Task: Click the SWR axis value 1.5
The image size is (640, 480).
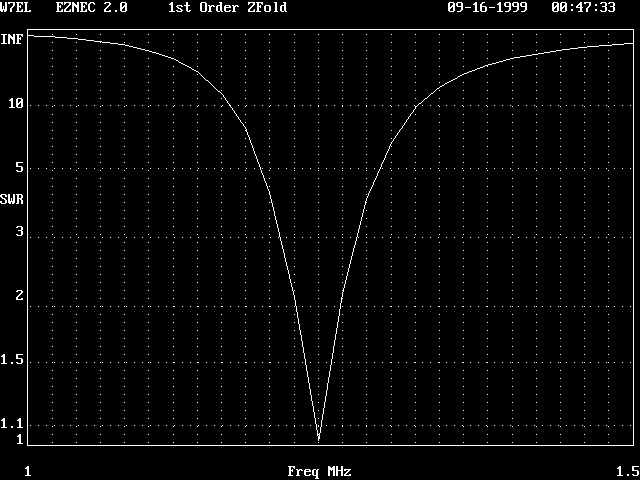Action: tap(12, 360)
